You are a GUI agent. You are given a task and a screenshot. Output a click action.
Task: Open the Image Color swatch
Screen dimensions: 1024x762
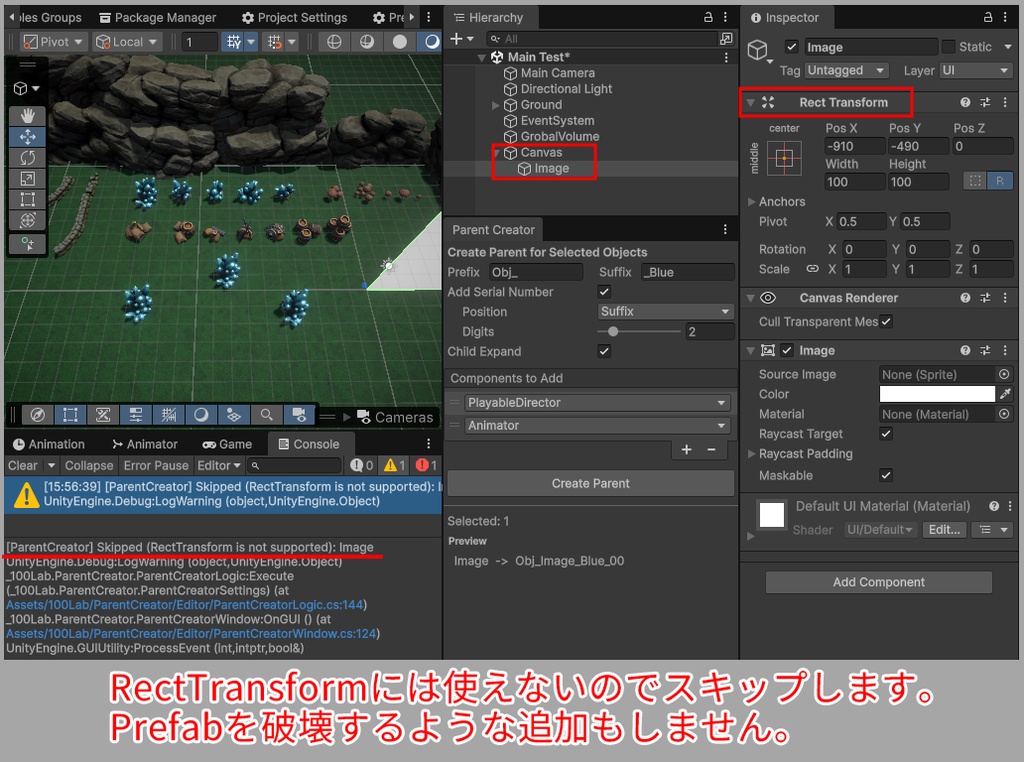pos(936,394)
